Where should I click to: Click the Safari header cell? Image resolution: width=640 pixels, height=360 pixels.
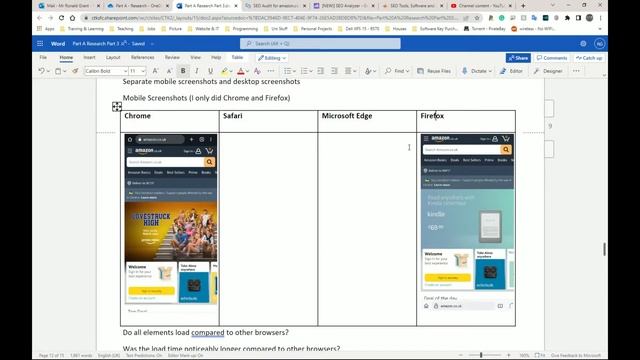coord(268,121)
